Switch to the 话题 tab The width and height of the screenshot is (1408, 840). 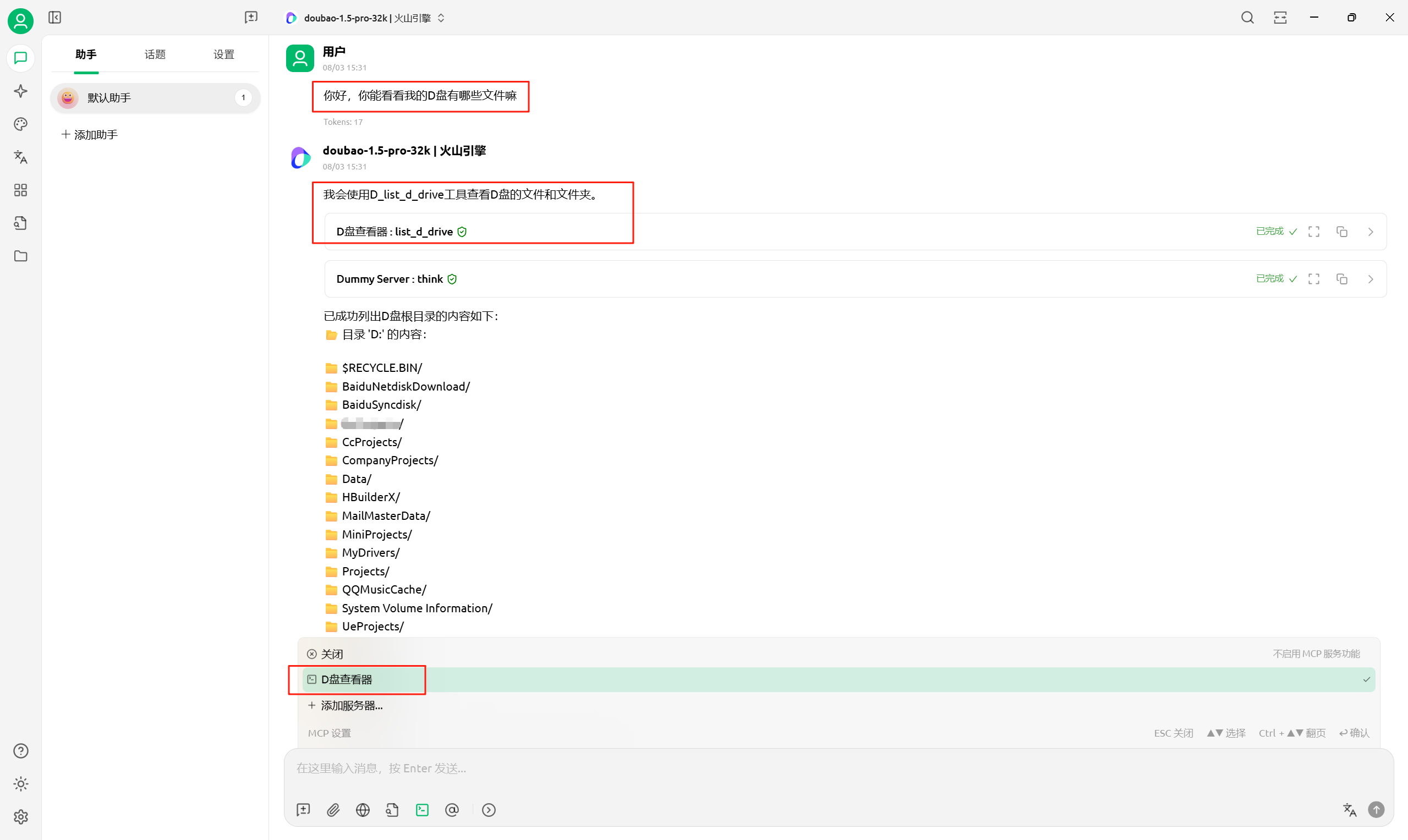click(155, 54)
